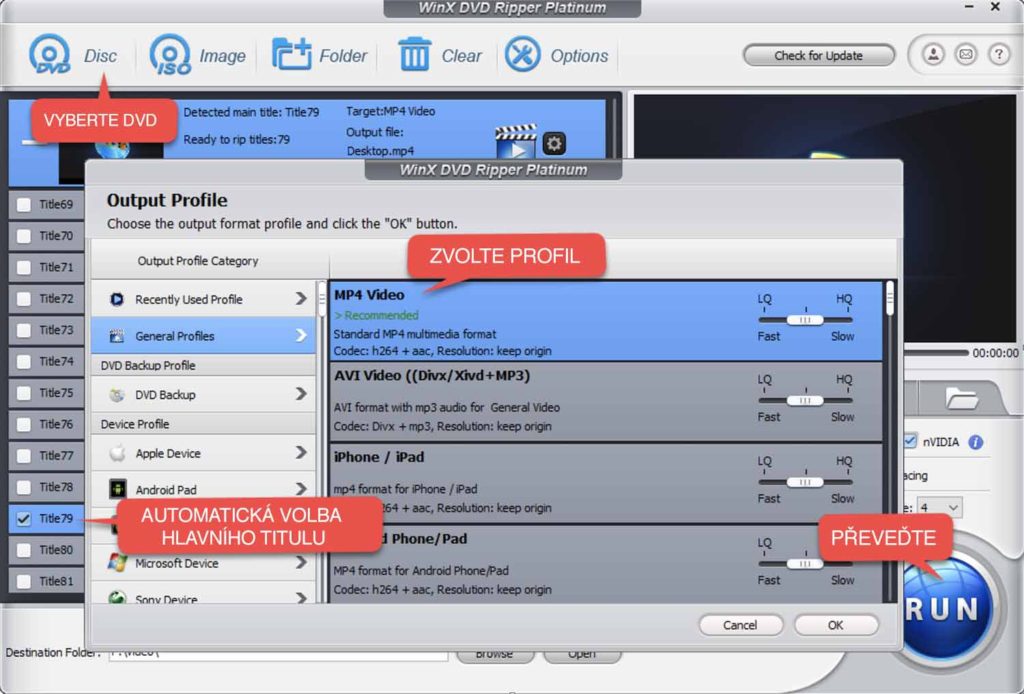The width and height of the screenshot is (1024, 694).
Task: Click the Android Pad icon
Action: tap(117, 489)
